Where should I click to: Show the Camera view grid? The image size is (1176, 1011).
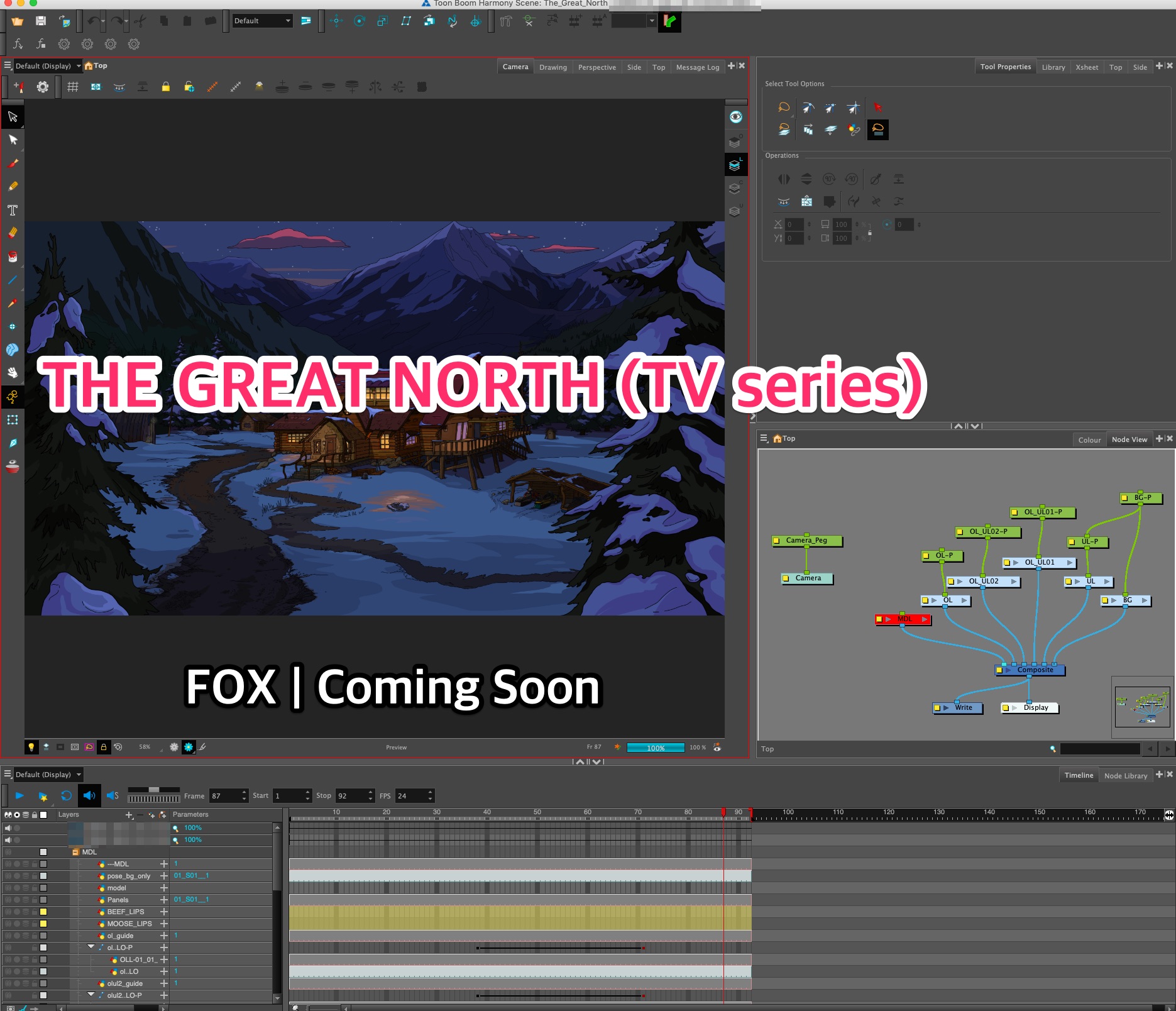click(x=73, y=87)
